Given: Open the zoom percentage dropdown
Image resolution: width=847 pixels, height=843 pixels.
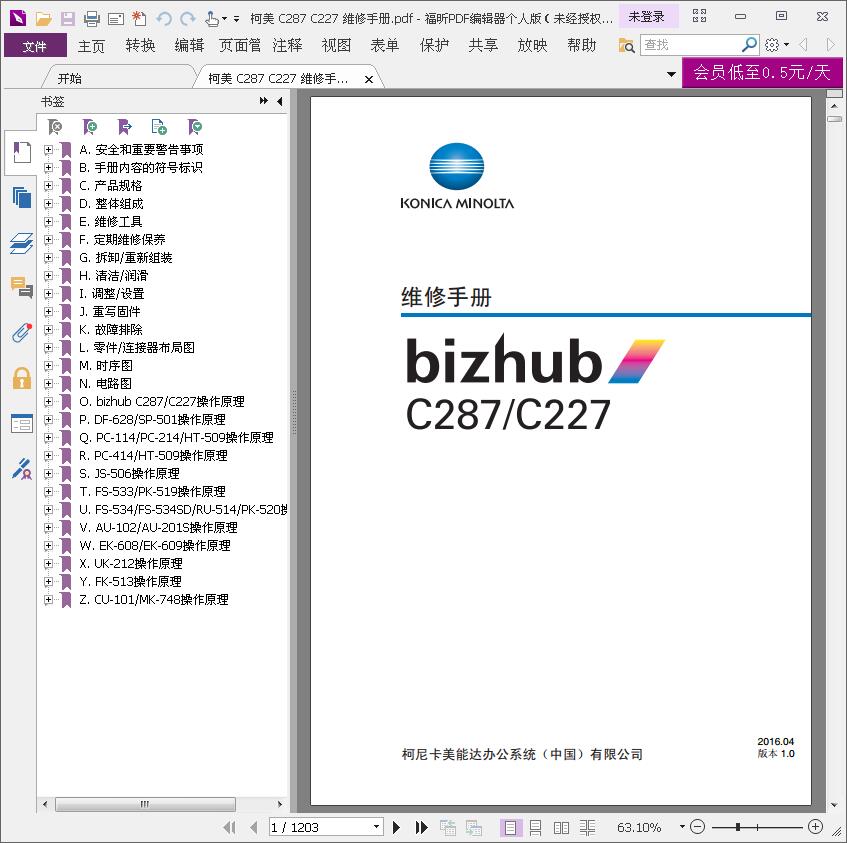Looking at the screenshot, I should (682, 827).
